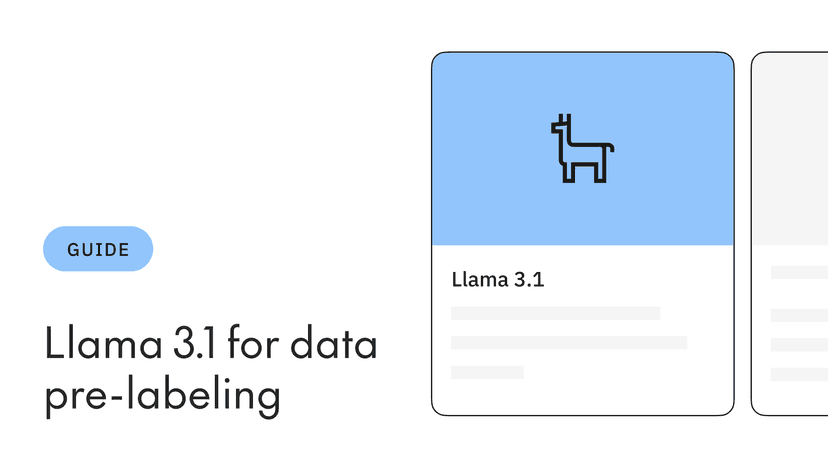Screen dimensions: 828x466
Task: Click the gray header of the right card
Action: point(790,150)
